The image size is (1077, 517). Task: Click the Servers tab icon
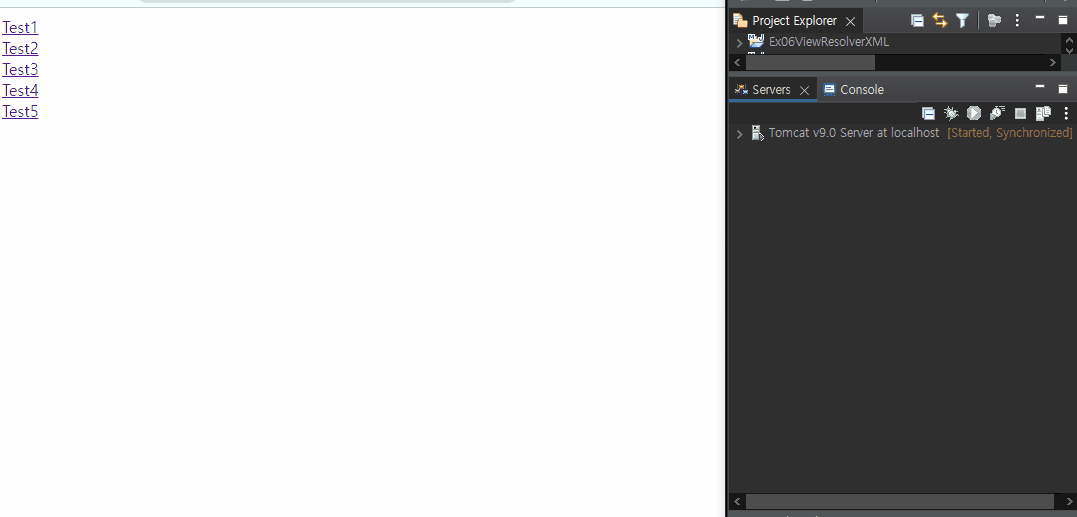coord(741,90)
